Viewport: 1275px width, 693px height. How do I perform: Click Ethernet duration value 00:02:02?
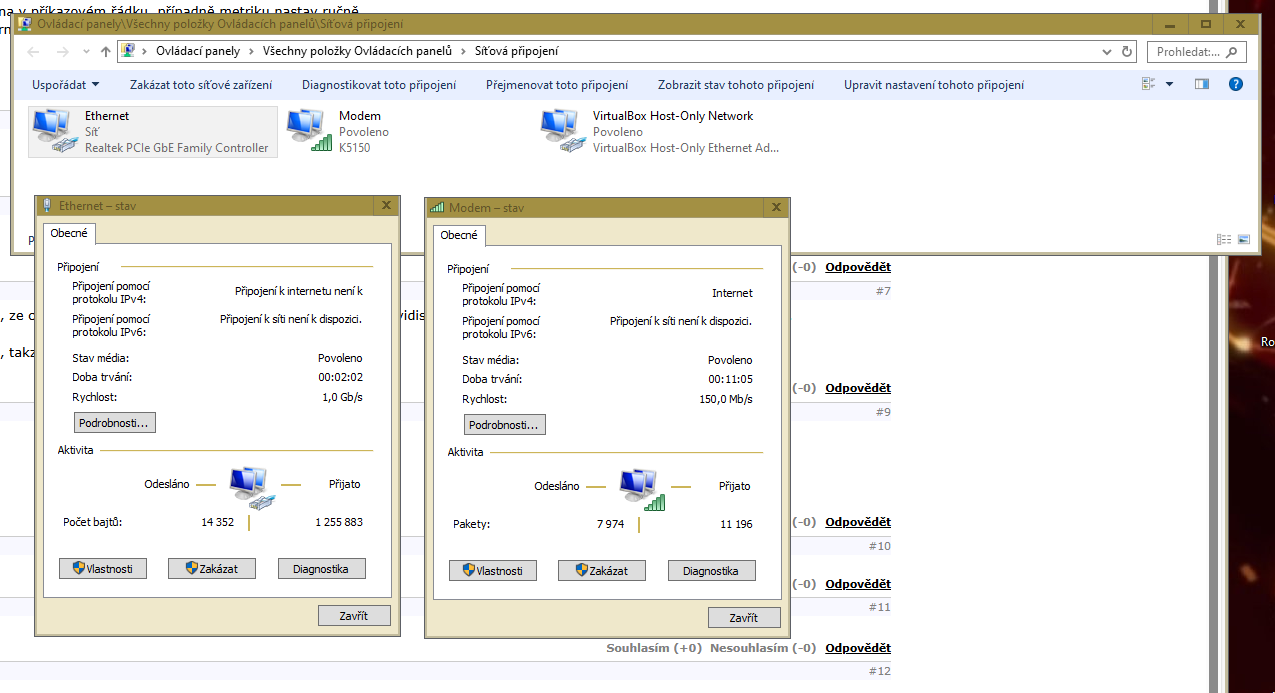(340, 377)
